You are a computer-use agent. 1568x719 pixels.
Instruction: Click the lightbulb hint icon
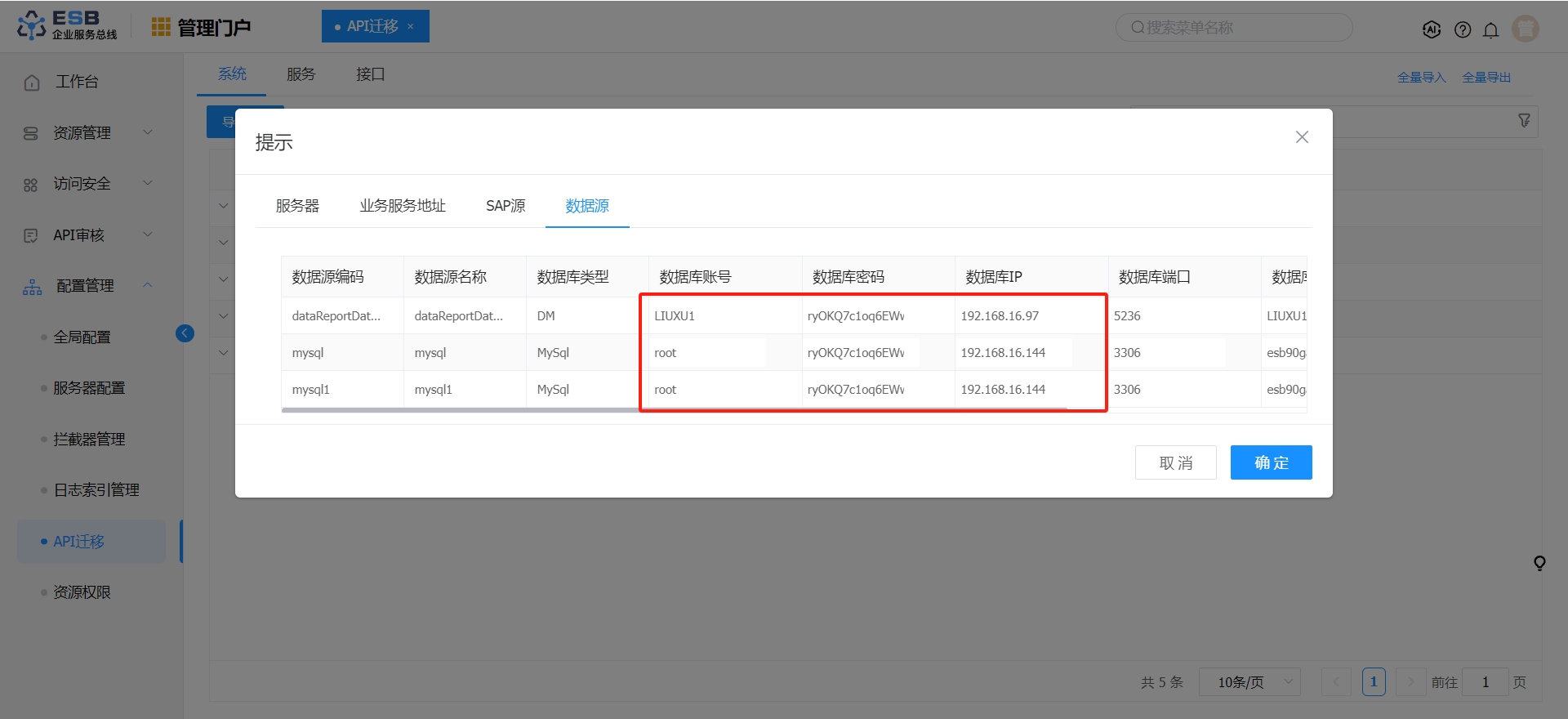[1539, 563]
